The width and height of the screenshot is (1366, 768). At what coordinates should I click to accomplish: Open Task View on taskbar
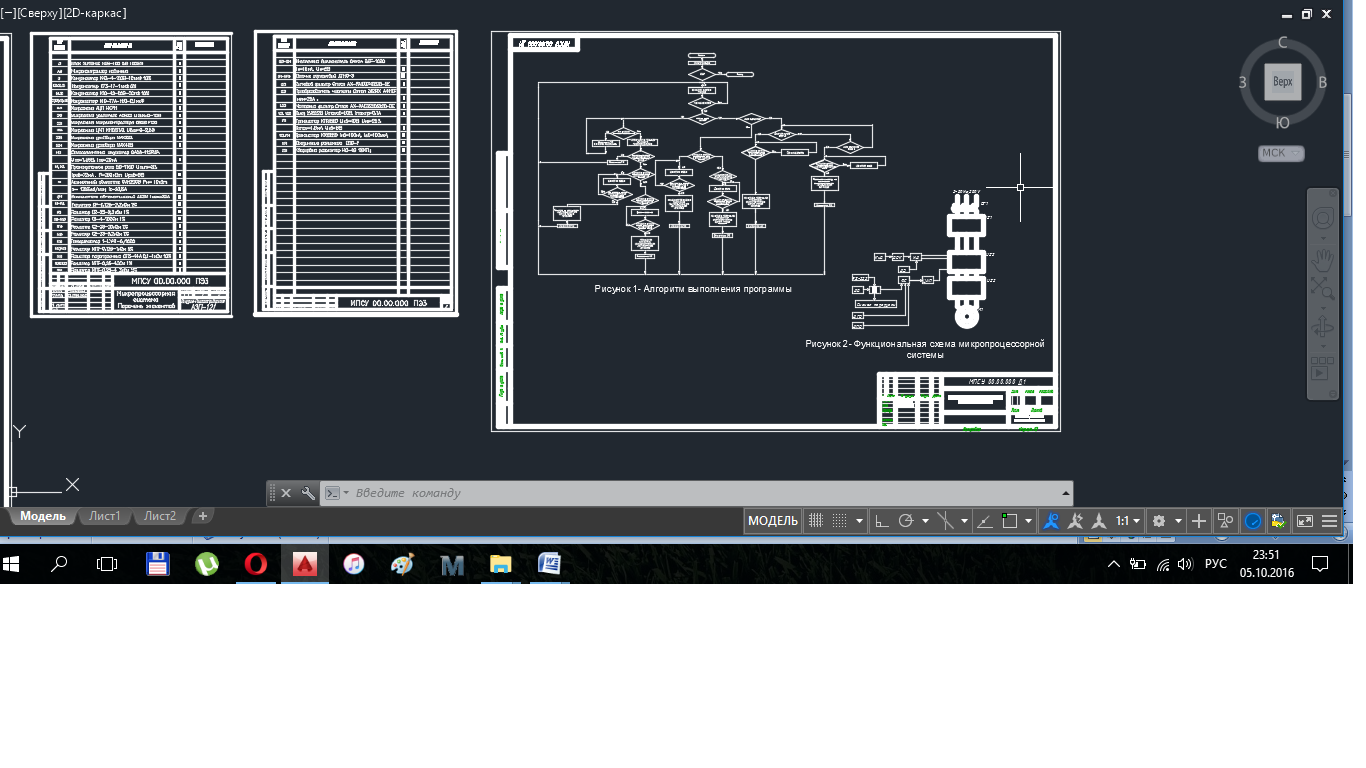[107, 564]
